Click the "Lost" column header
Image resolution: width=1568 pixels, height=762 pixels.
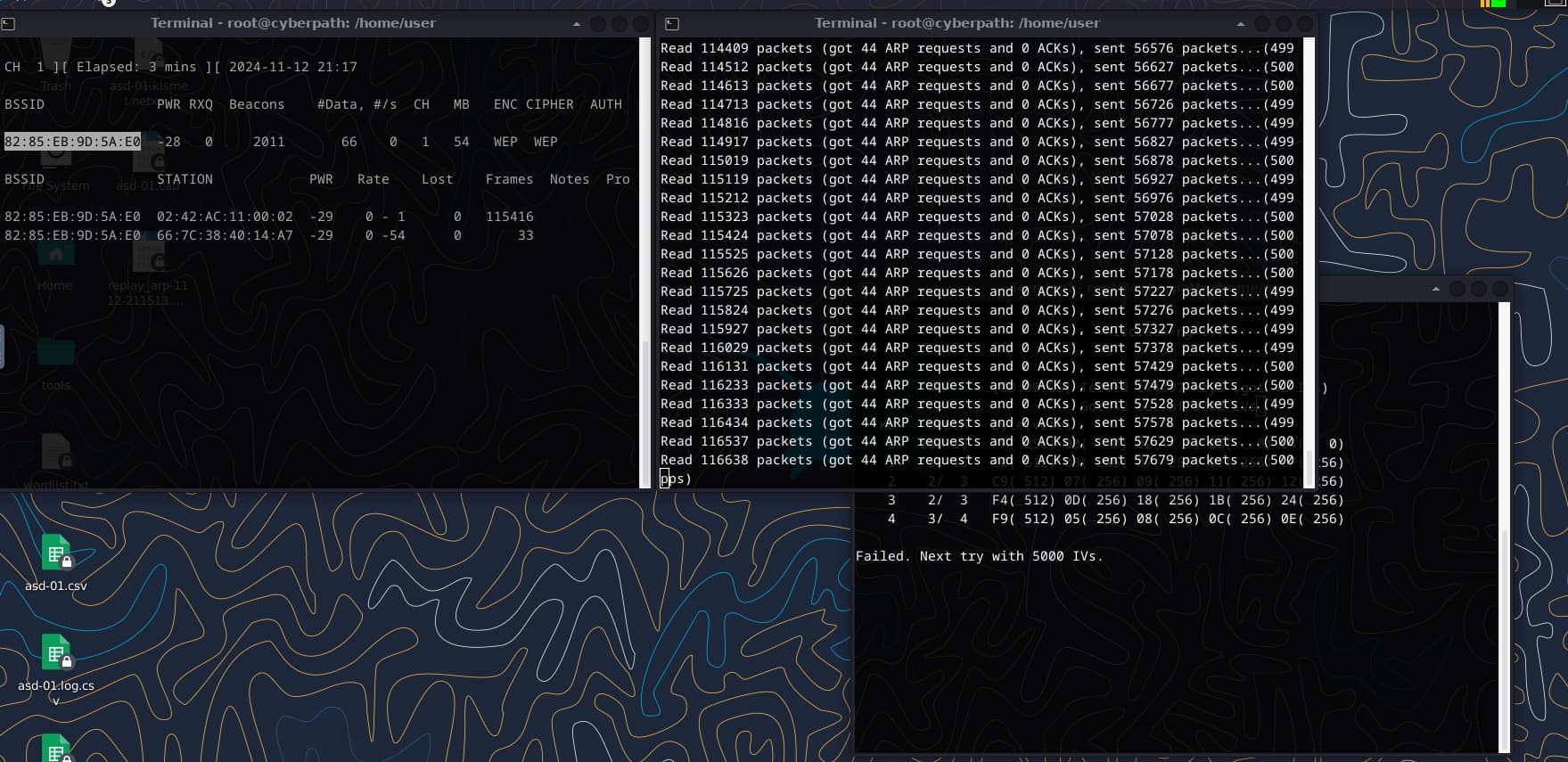[x=437, y=179]
